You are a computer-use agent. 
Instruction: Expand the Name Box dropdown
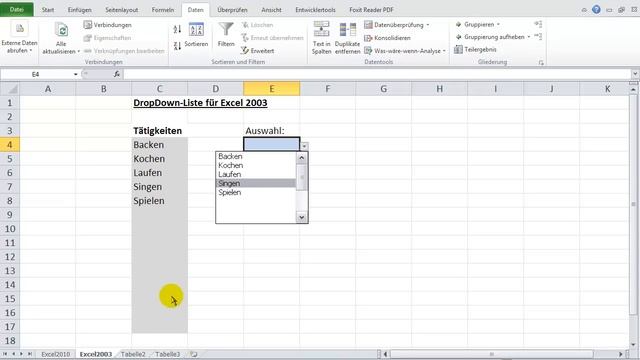[x=76, y=74]
